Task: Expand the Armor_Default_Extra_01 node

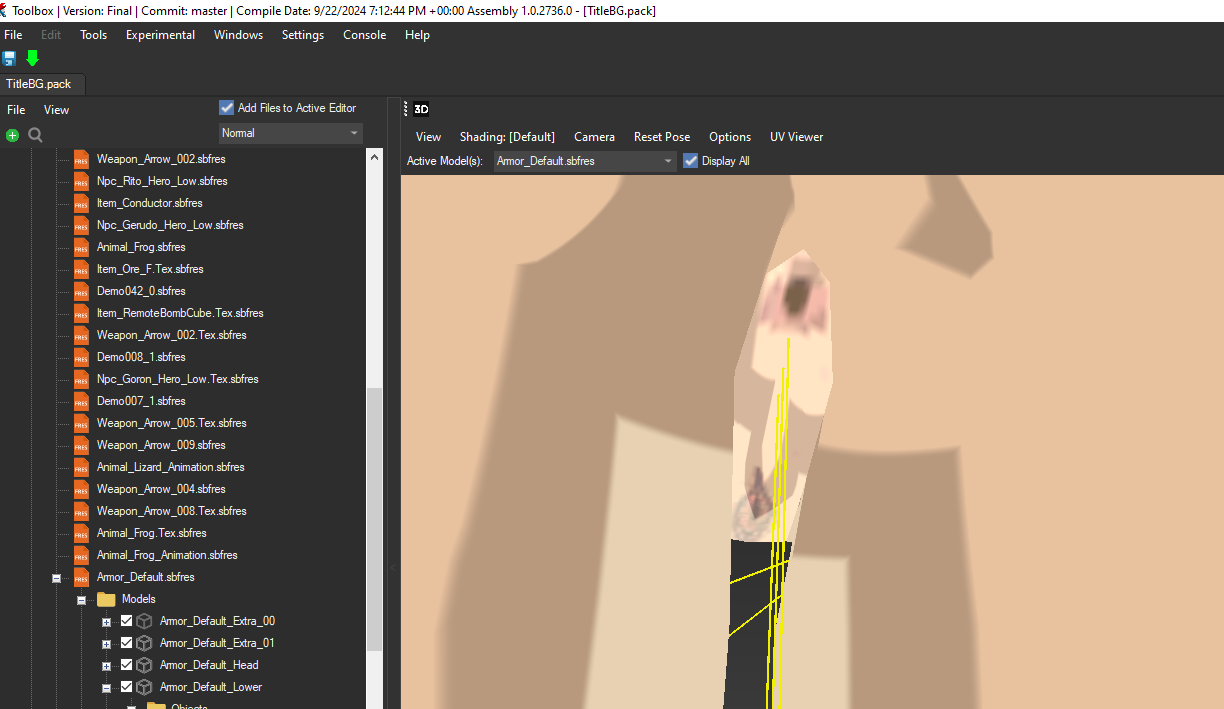Action: coord(107,644)
